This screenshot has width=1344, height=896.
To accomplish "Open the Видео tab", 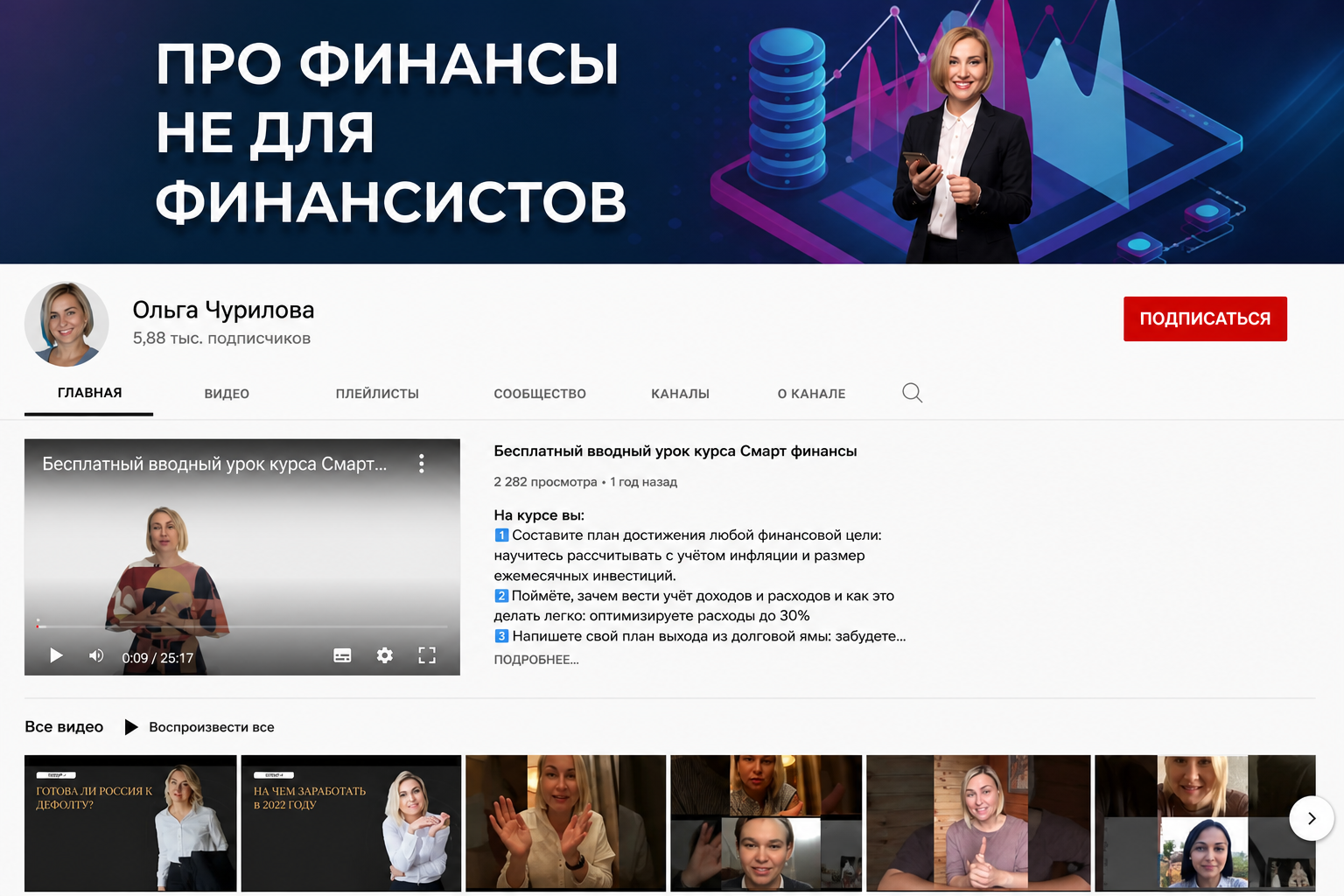I will click(x=227, y=394).
